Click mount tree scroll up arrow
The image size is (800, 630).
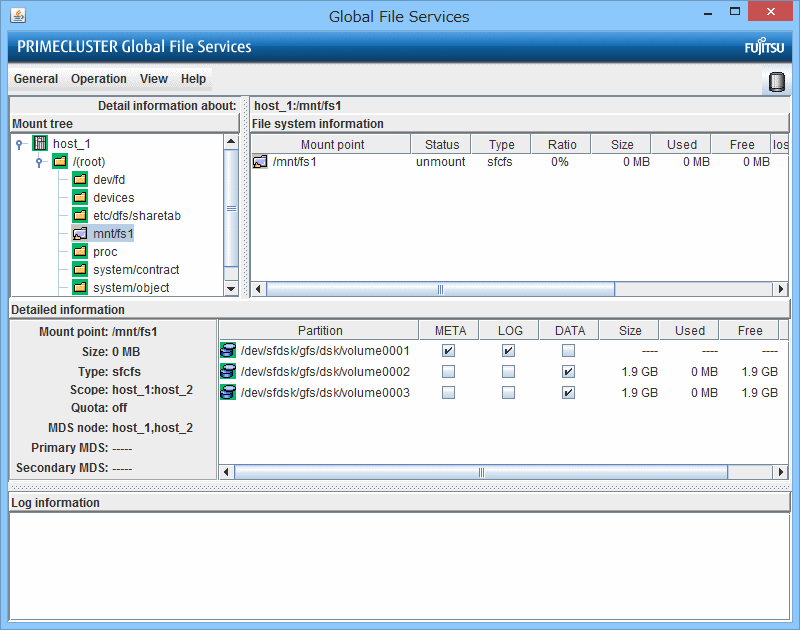(231, 141)
